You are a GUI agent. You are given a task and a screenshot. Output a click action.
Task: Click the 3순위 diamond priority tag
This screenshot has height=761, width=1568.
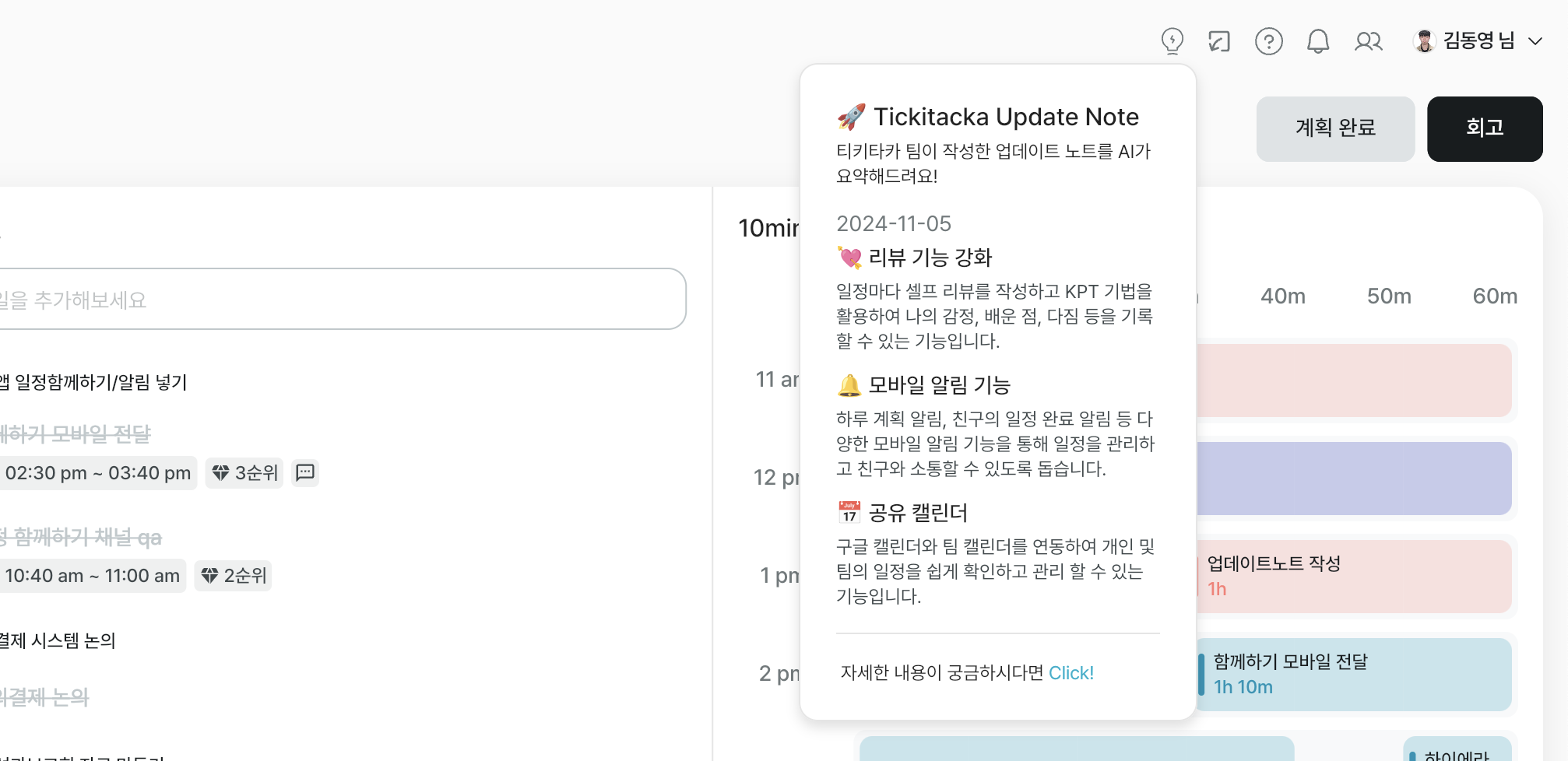click(x=244, y=472)
